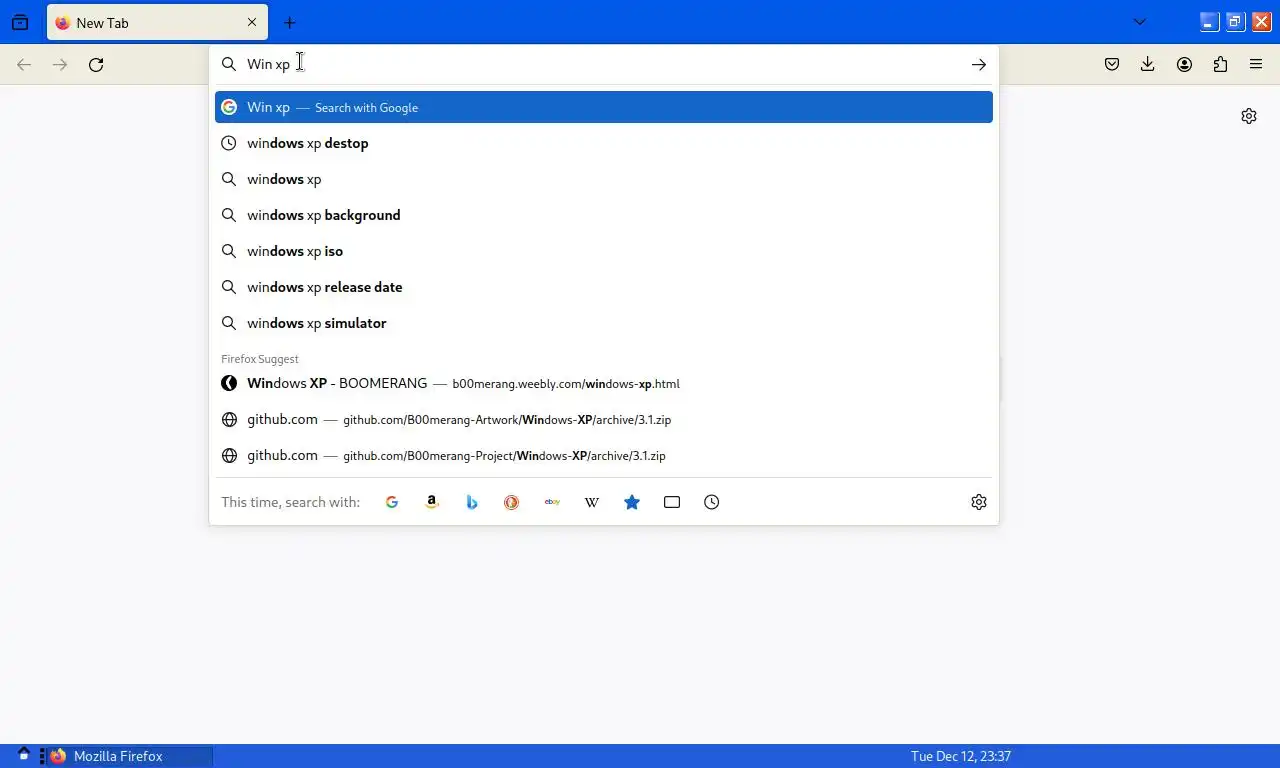Select history suggestion windows xp destop

[604, 143]
